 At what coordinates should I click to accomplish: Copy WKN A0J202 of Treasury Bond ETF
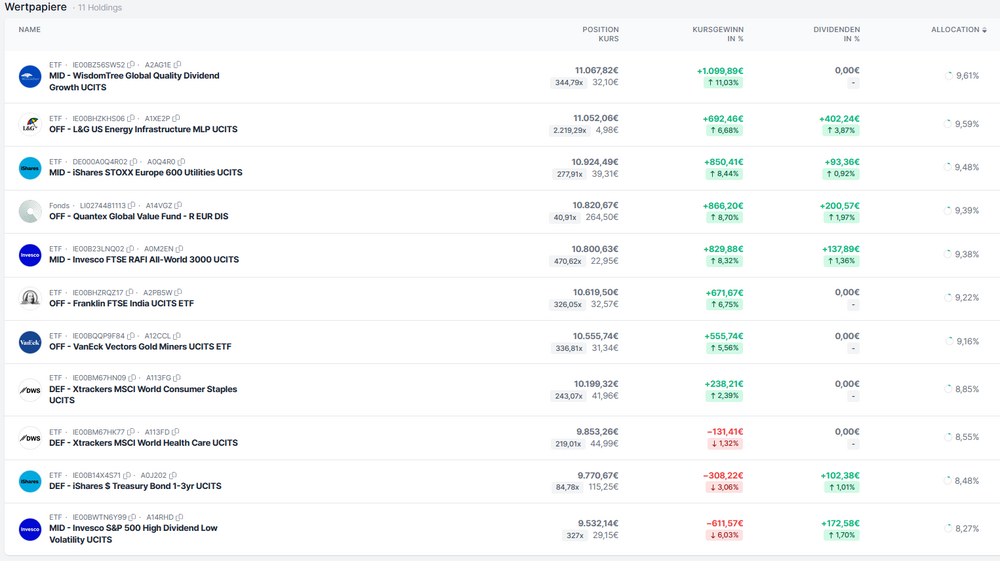(173, 475)
